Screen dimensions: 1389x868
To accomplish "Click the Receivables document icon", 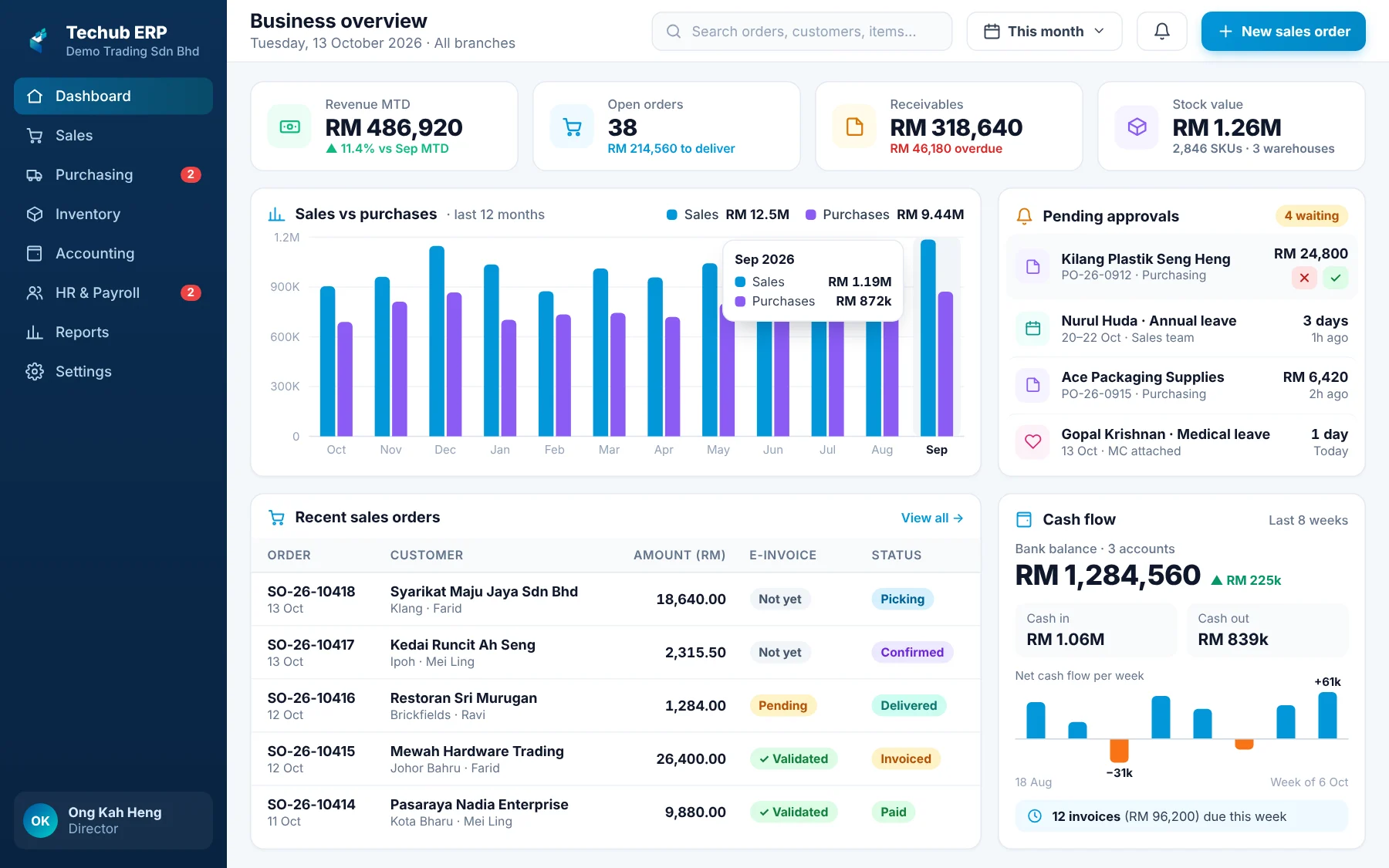I will [x=854, y=127].
